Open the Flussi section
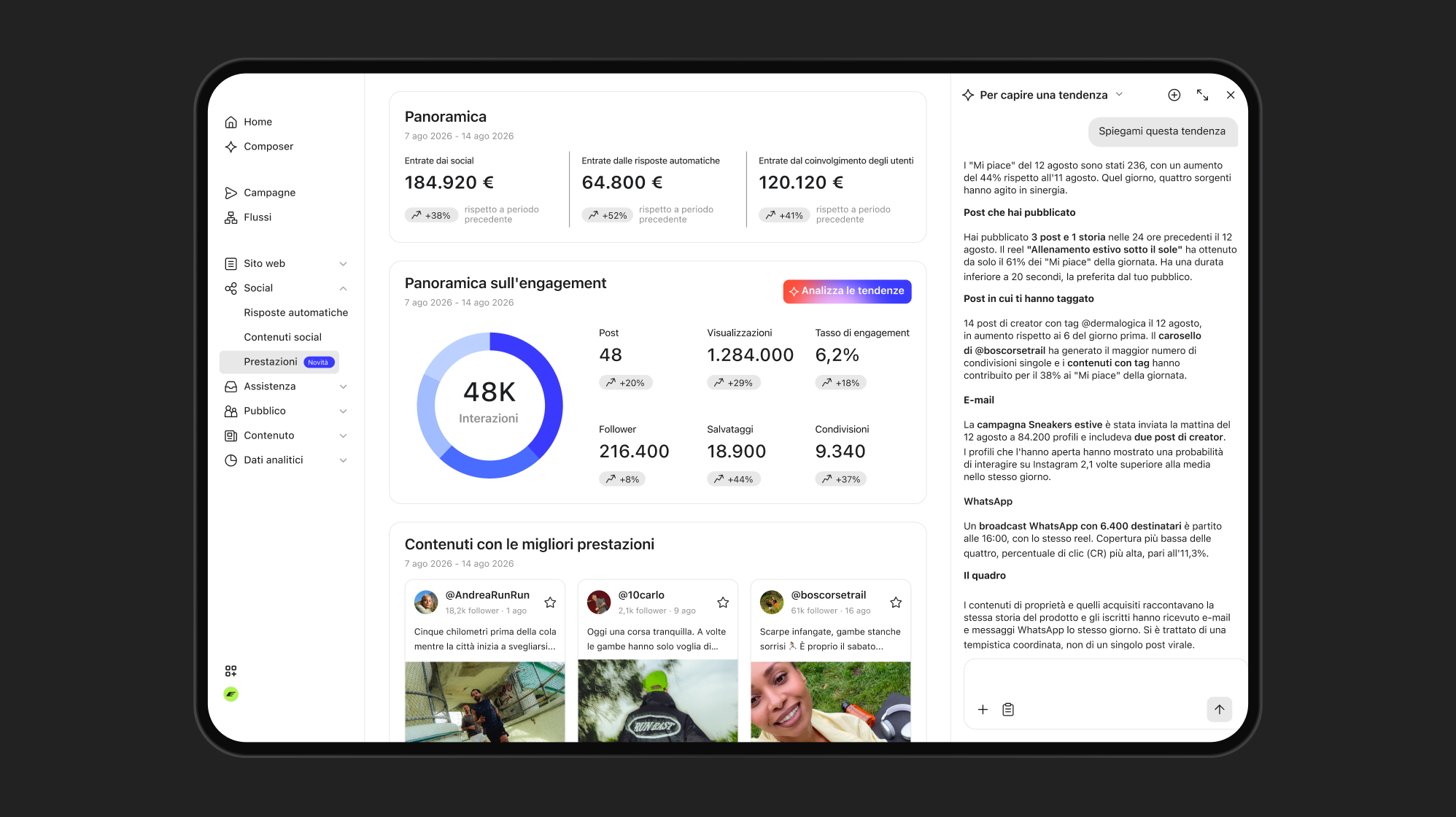This screenshot has height=817, width=1456. coord(248,217)
